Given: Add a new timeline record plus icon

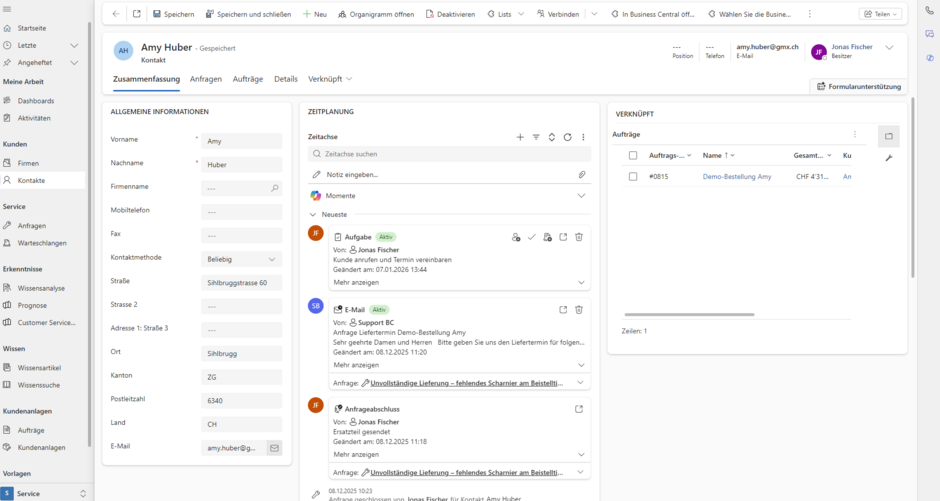Looking at the screenshot, I should [520, 137].
